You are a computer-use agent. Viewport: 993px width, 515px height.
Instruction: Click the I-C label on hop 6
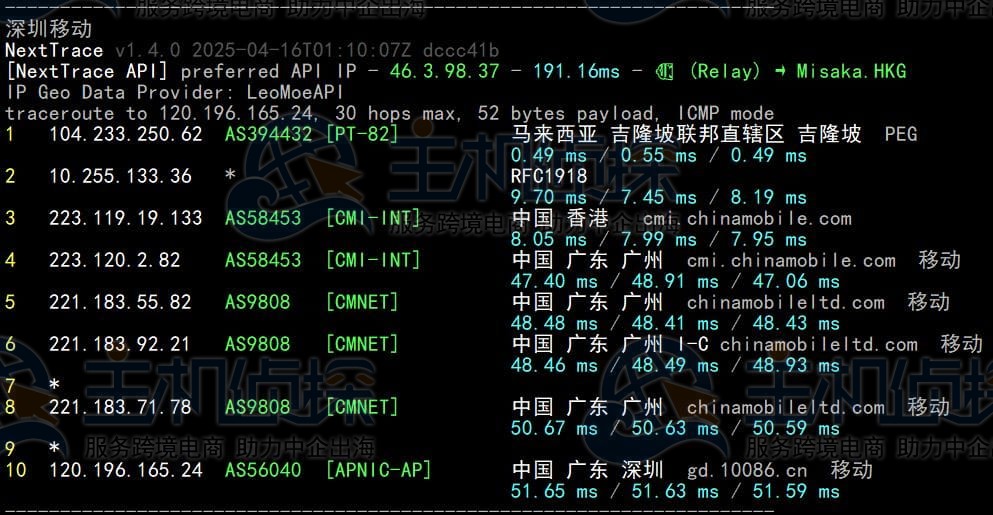tap(693, 344)
